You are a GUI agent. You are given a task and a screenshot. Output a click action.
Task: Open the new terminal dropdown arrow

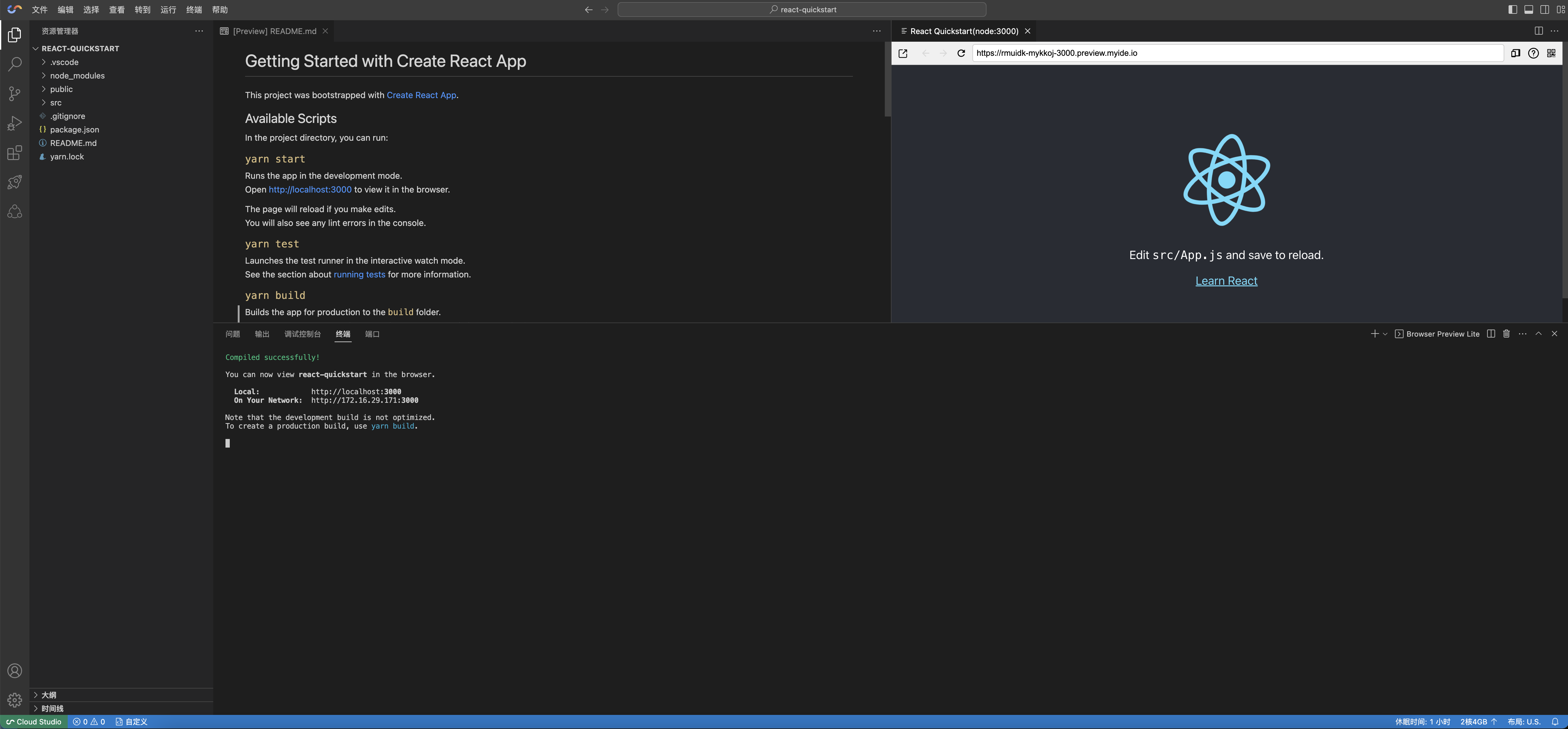[x=1385, y=334]
